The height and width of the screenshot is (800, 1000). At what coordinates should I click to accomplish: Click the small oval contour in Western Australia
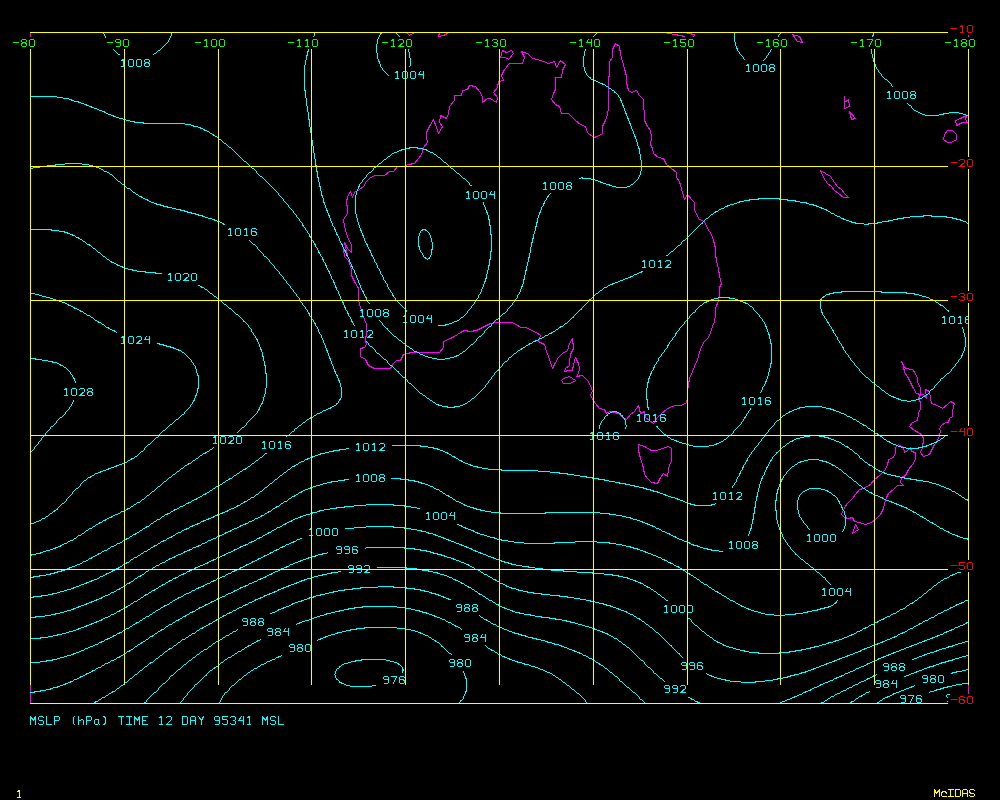tap(425, 243)
